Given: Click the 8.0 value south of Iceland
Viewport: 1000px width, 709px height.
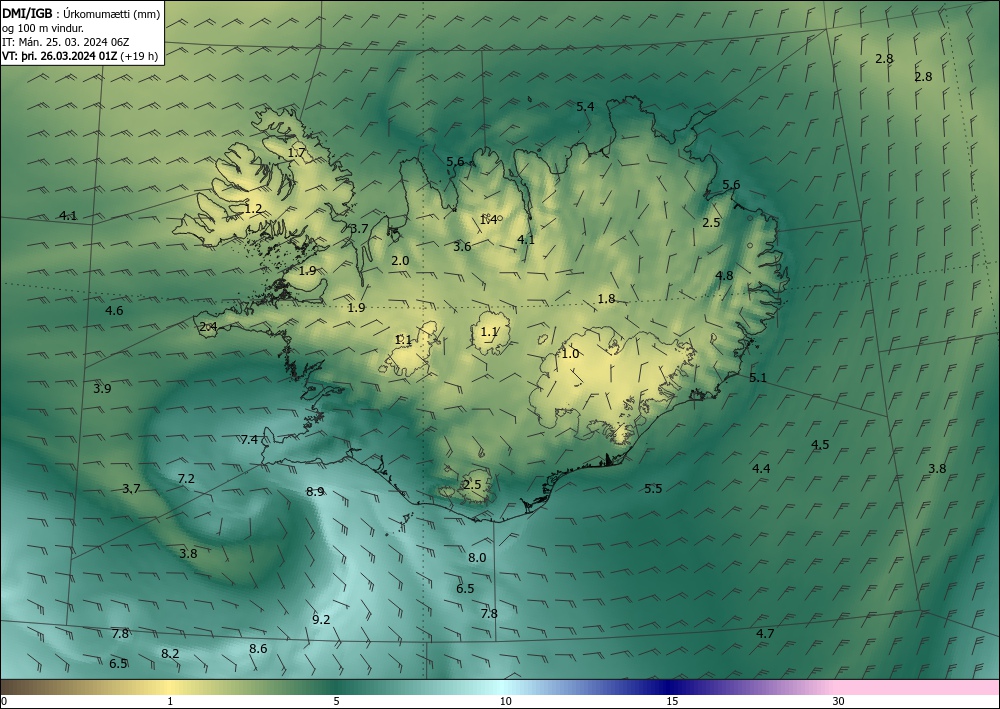Looking at the screenshot, I should 477,557.
